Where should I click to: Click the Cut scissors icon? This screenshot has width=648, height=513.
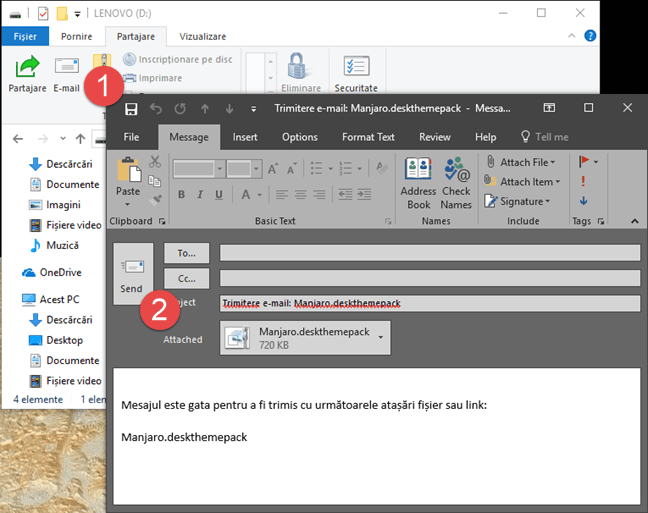(x=155, y=162)
